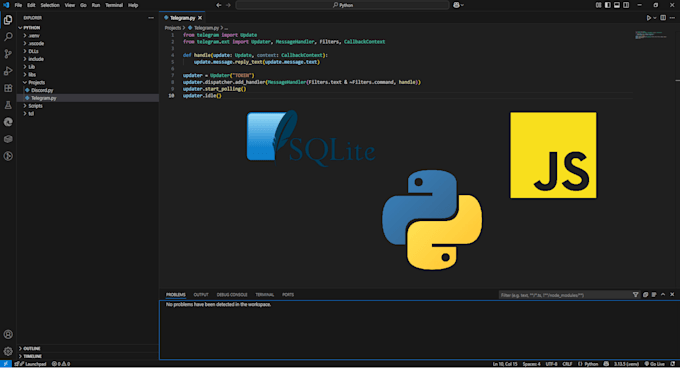Click the code minimap
This screenshot has height=368, width=680.
pyautogui.click(x=651, y=35)
